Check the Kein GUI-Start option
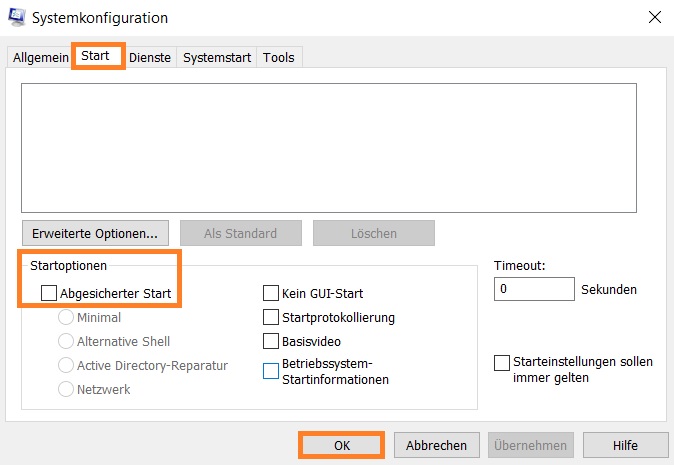 pyautogui.click(x=270, y=293)
